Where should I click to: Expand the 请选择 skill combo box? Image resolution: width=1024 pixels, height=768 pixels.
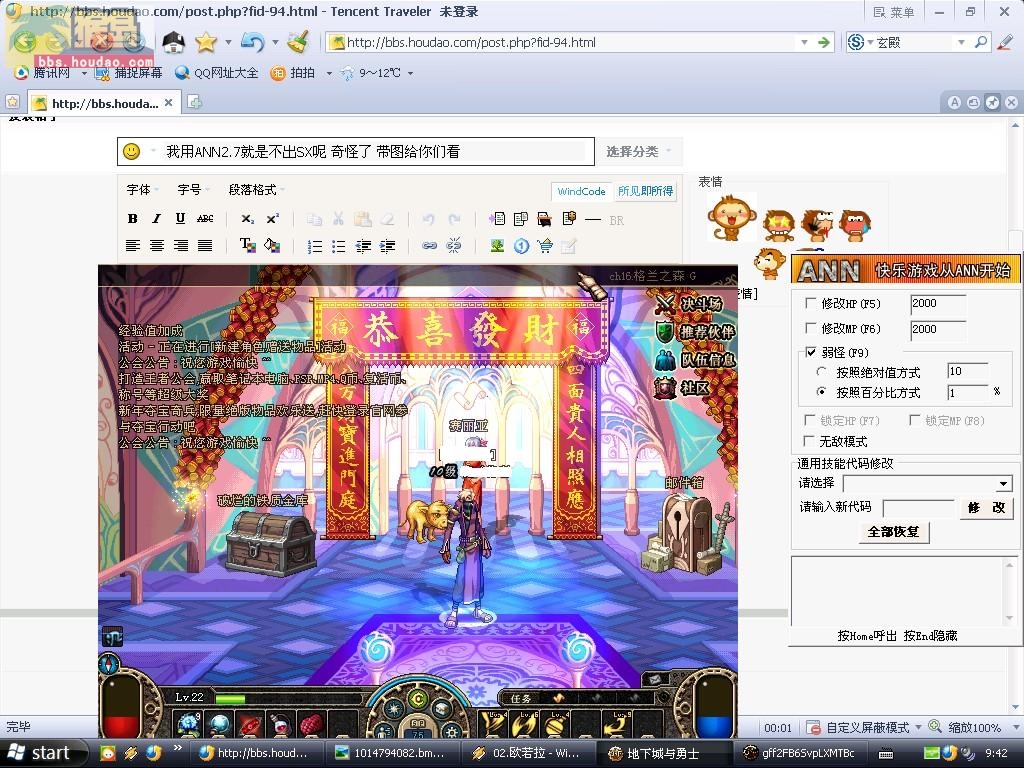click(x=1004, y=484)
